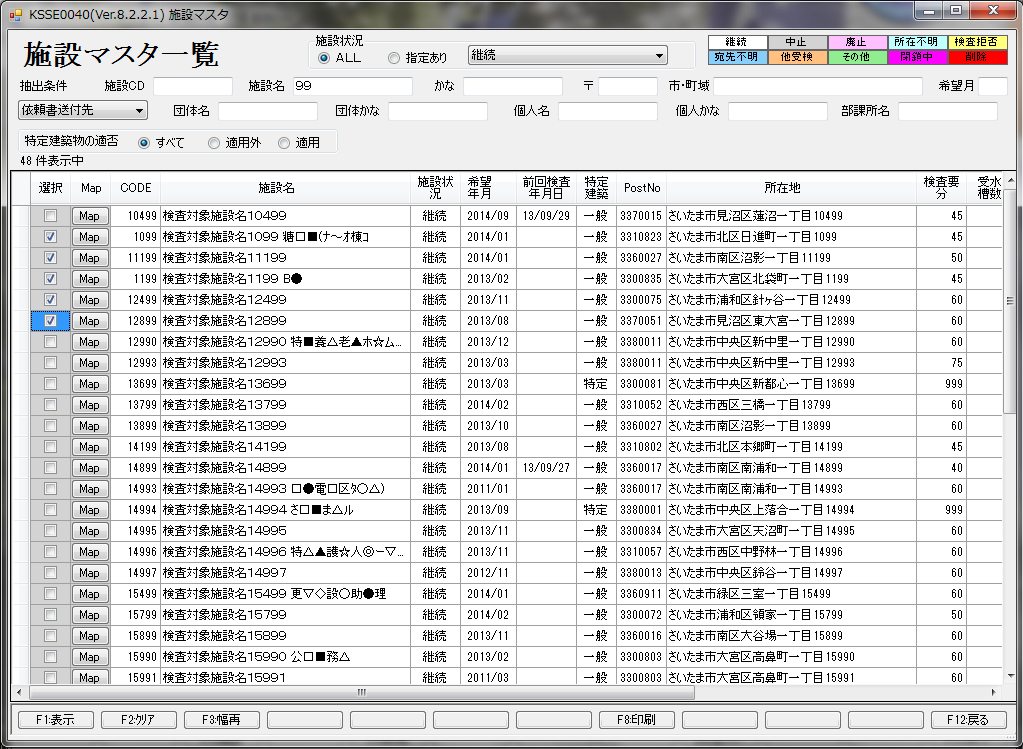Tick the checkbox for row 13699

point(50,384)
